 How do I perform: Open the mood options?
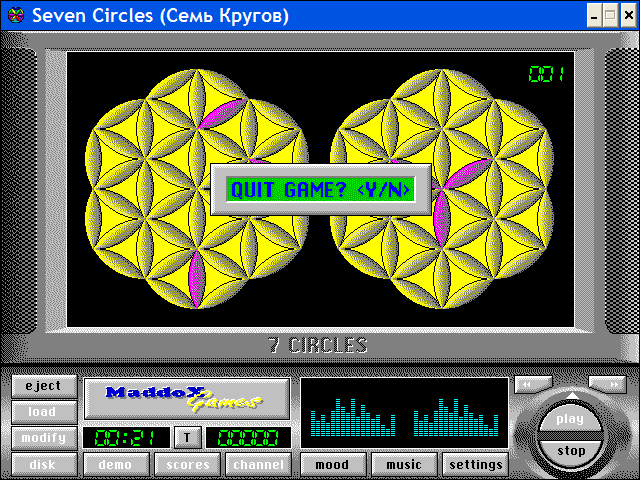pos(333,464)
